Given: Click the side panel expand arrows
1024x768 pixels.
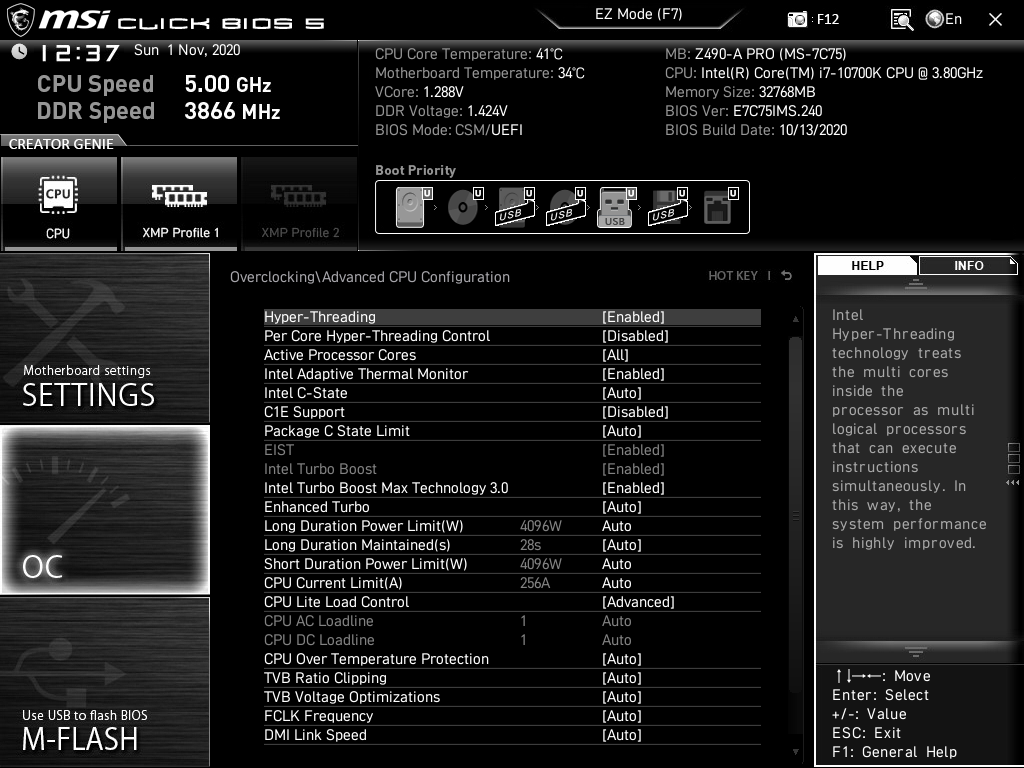Looking at the screenshot, I should coord(1013,483).
